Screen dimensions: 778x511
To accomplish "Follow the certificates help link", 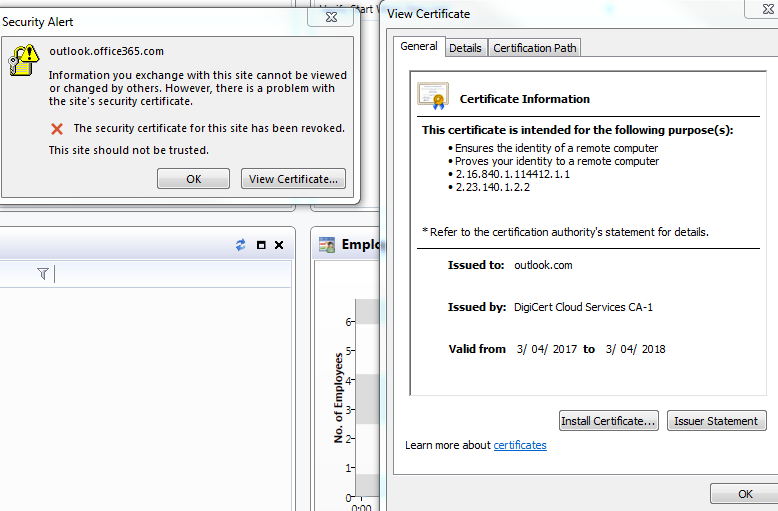I will coord(520,445).
